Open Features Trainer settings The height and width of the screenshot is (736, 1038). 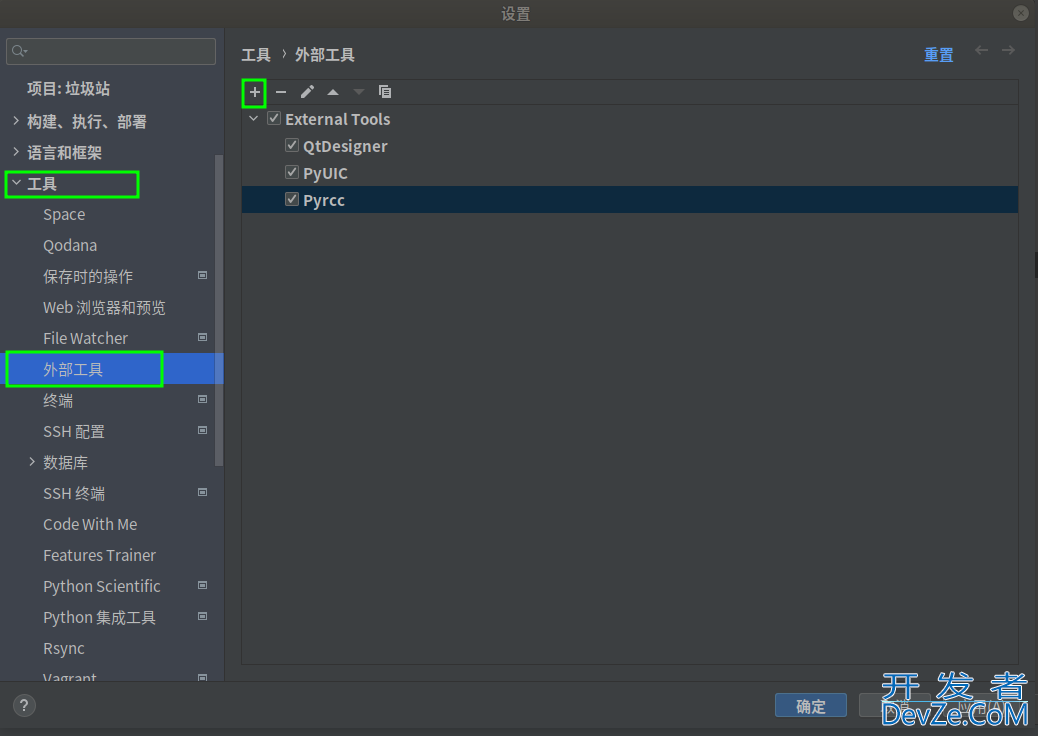[x=99, y=556]
